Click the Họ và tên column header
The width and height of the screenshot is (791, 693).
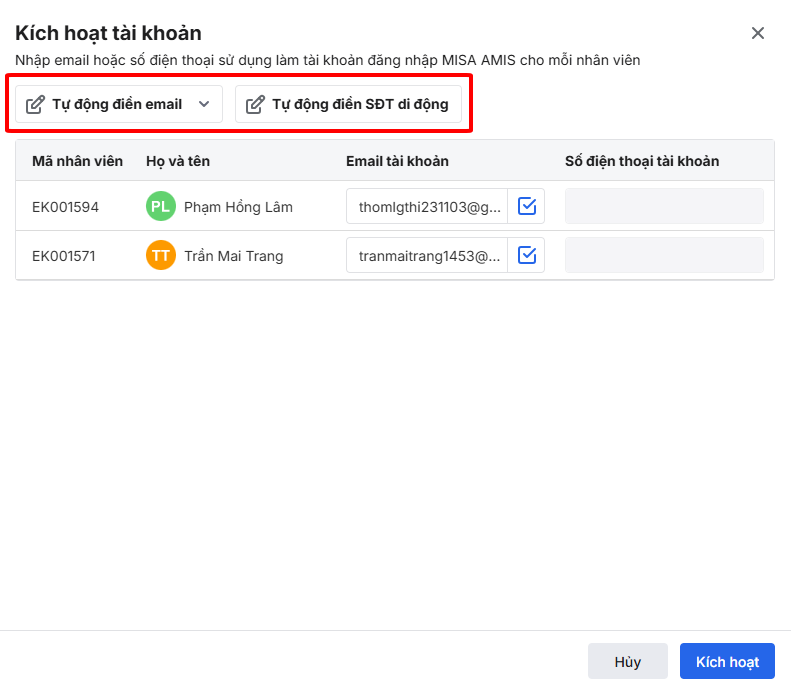point(178,161)
